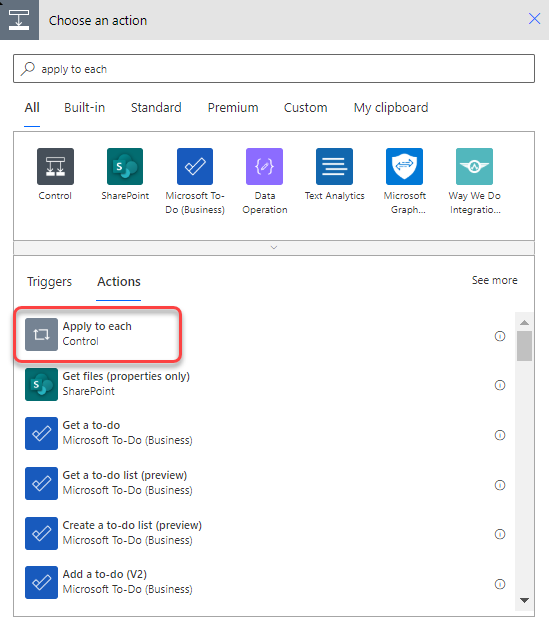Screen dimensions: 549x633
Task: Click the scrollbar up arrow in actions list
Action: 524,323
